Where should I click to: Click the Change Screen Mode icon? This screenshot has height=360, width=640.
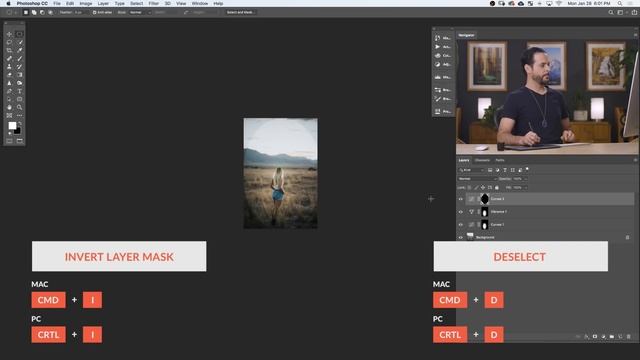[19, 141]
